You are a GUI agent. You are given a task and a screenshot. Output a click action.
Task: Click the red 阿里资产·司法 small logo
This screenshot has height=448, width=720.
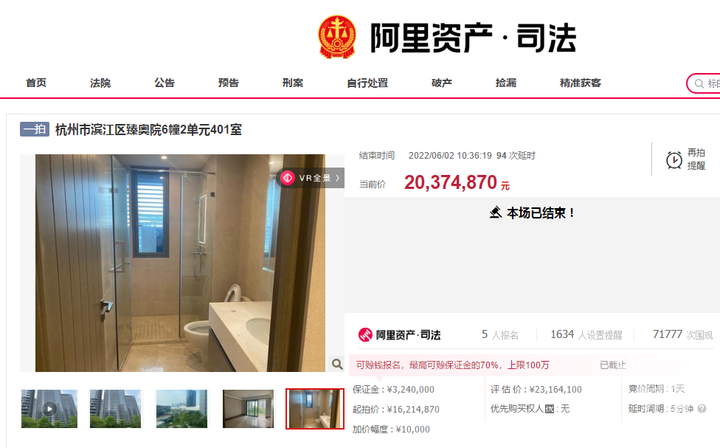tap(365, 335)
